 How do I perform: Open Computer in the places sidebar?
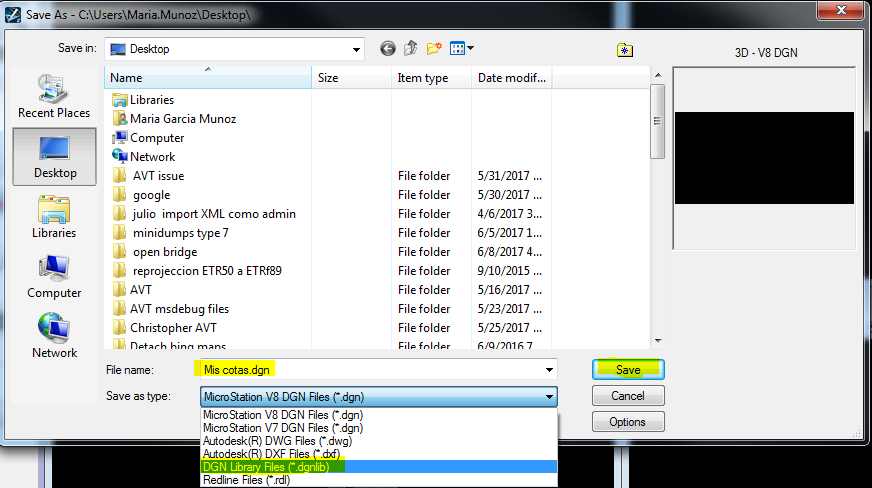point(54,277)
